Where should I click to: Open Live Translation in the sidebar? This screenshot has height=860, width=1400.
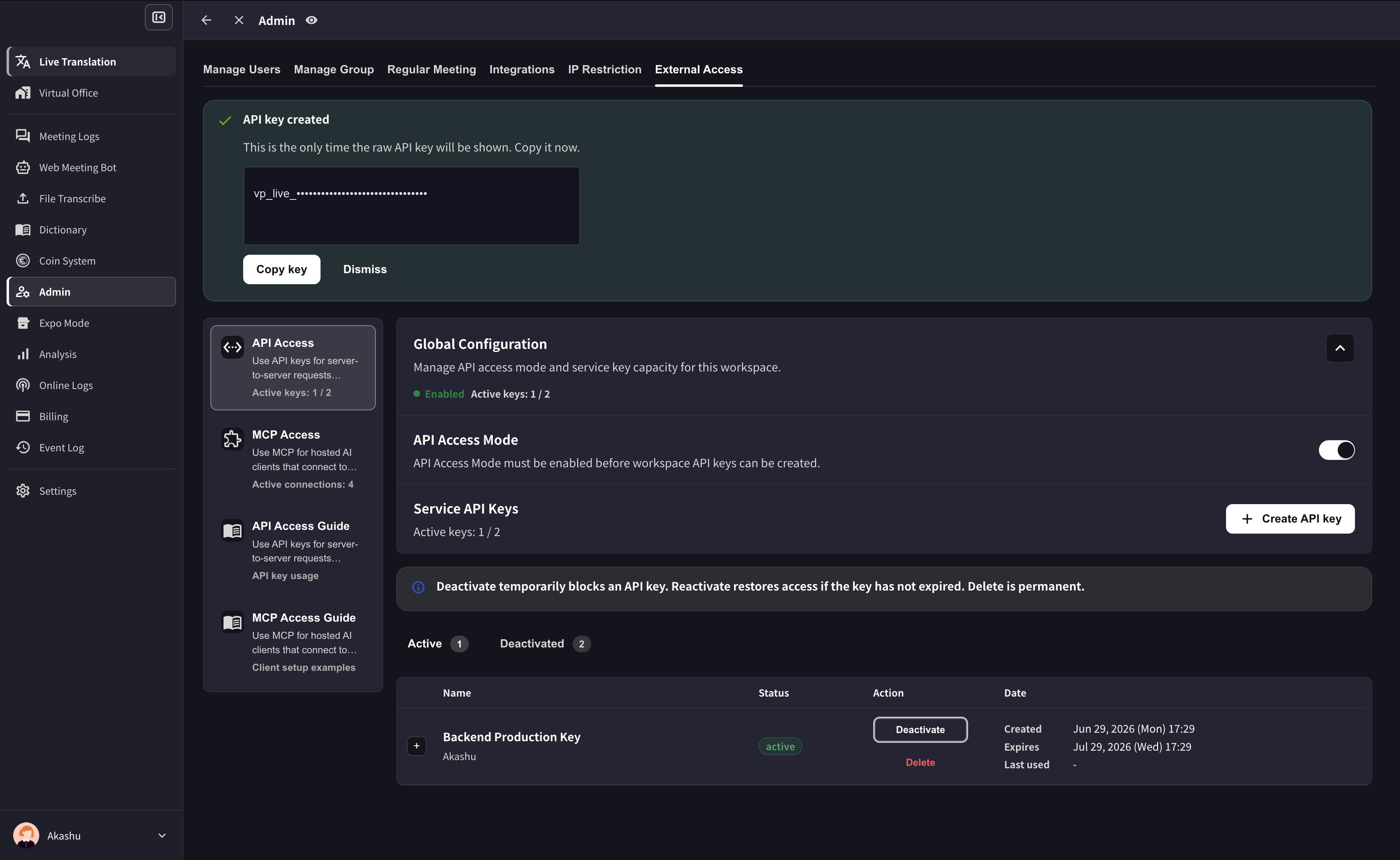tap(91, 61)
